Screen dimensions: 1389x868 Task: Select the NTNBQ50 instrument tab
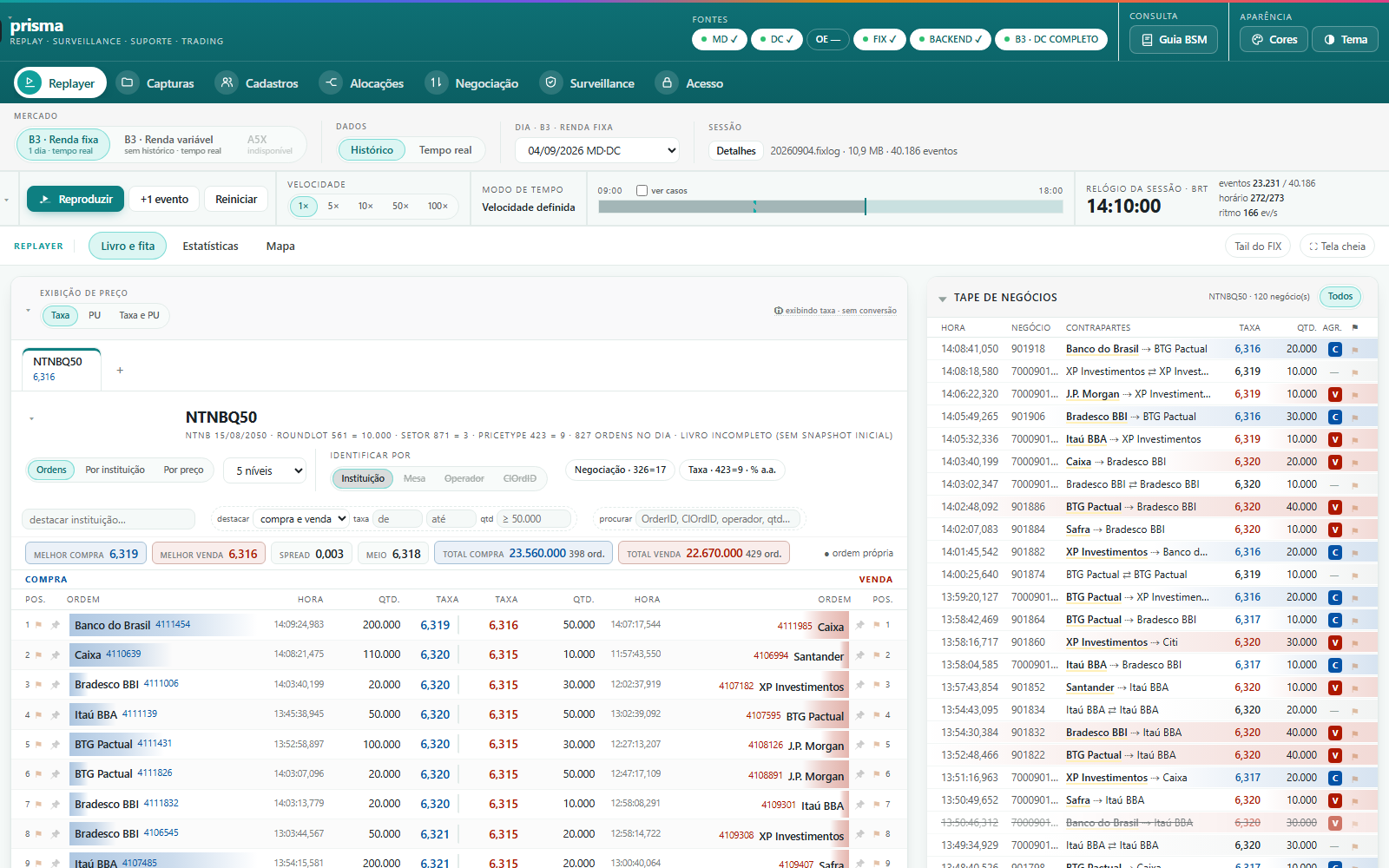click(62, 369)
